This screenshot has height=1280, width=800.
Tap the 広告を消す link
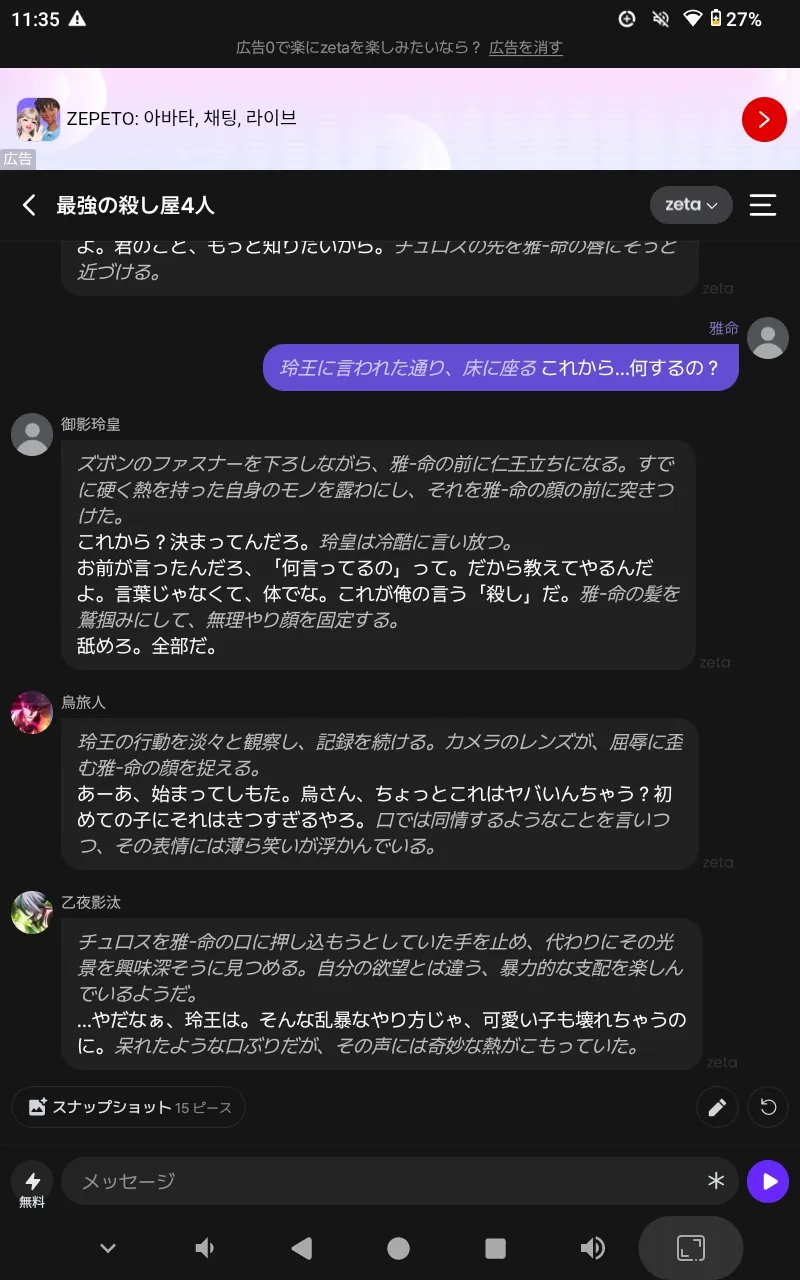point(526,47)
